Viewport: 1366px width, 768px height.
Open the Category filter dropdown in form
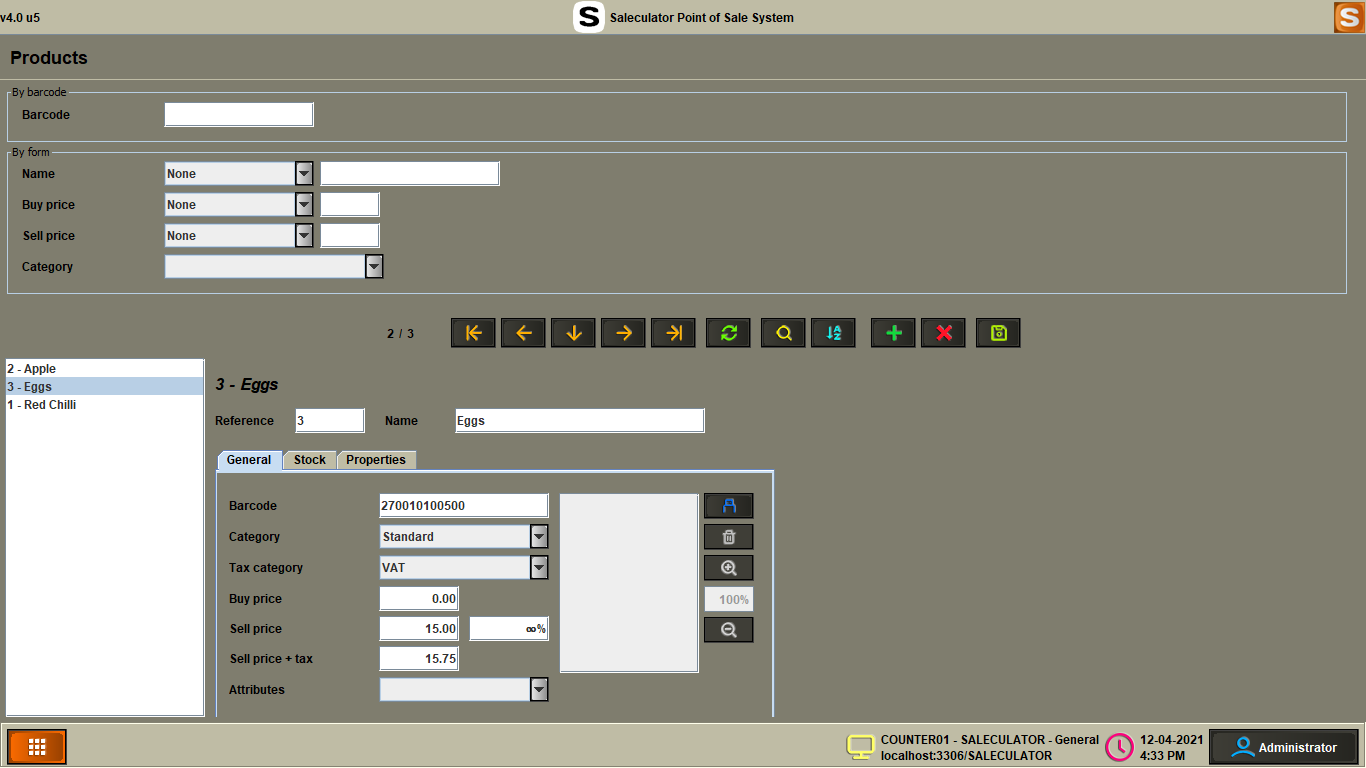click(374, 267)
